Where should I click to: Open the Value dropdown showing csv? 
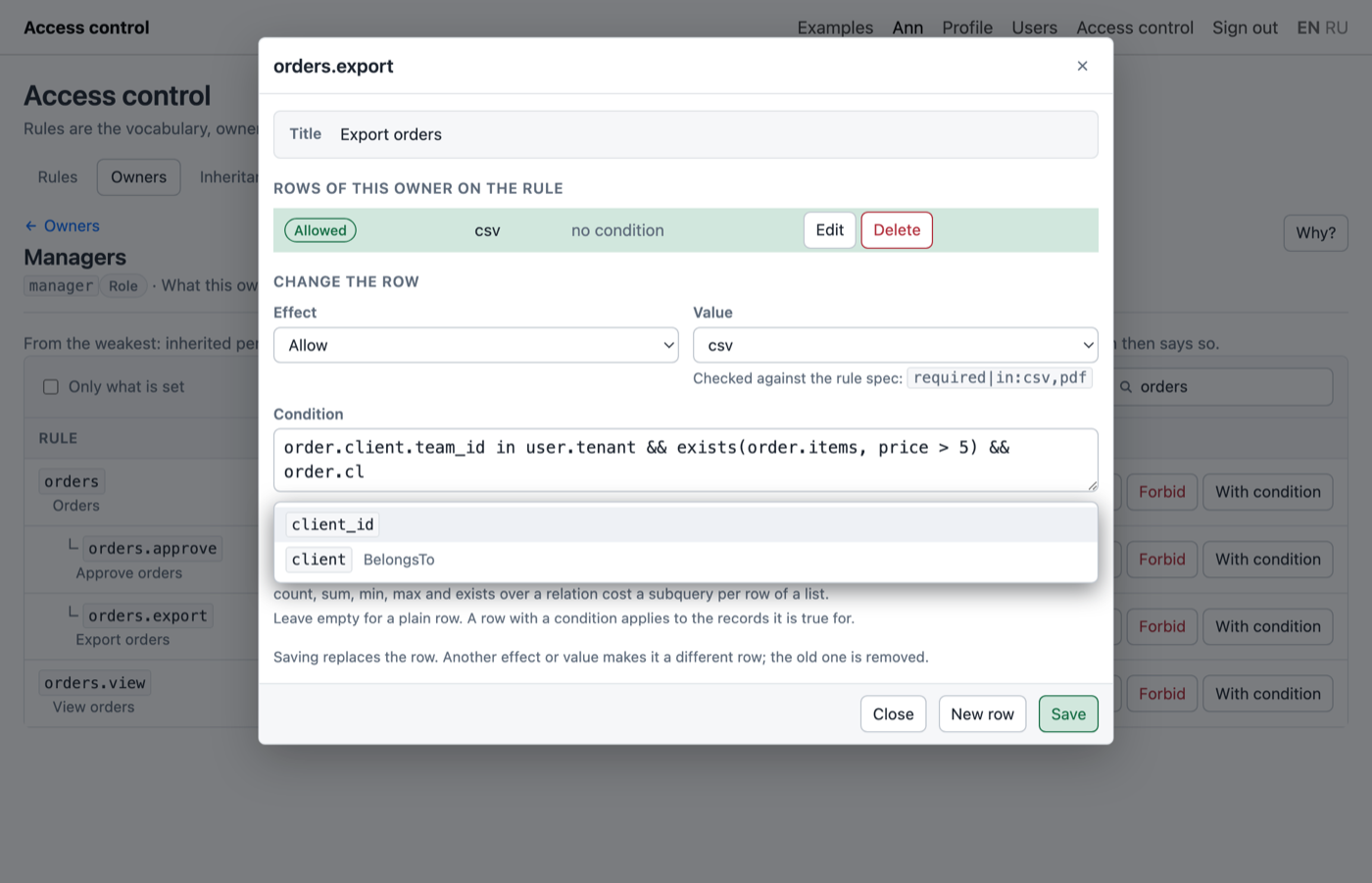click(896, 345)
